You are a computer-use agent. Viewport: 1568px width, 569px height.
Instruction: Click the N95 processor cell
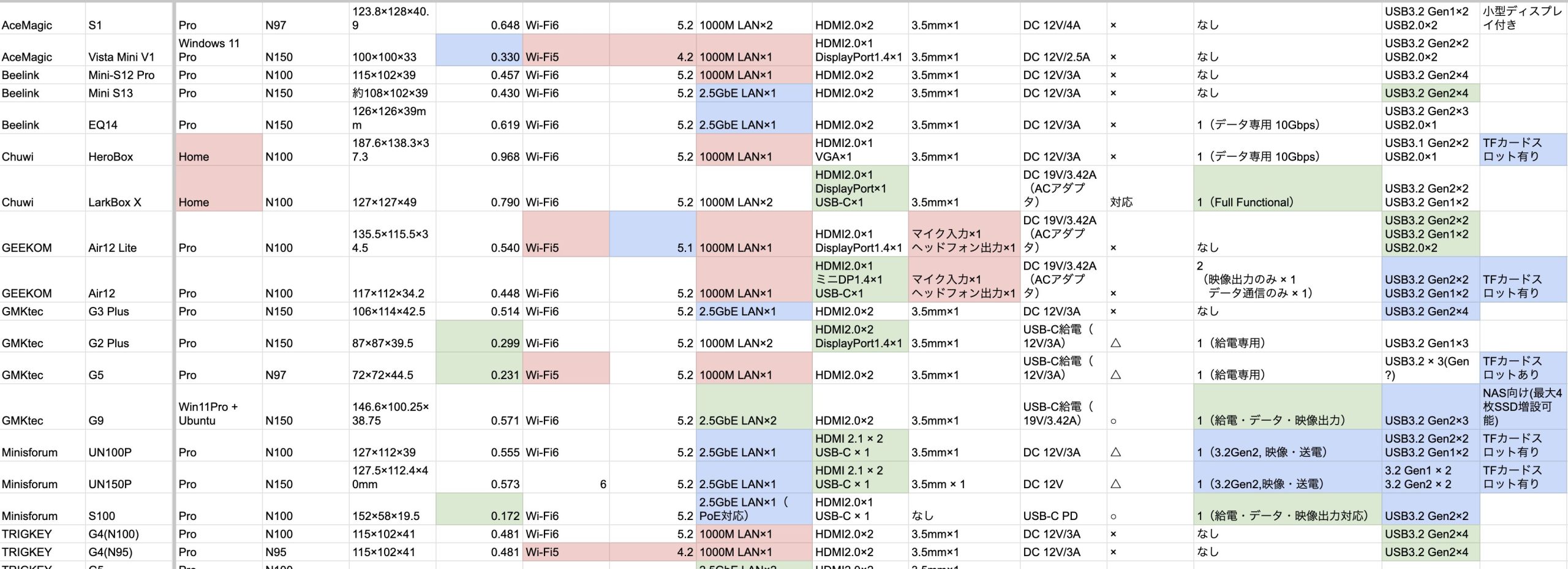click(x=276, y=552)
